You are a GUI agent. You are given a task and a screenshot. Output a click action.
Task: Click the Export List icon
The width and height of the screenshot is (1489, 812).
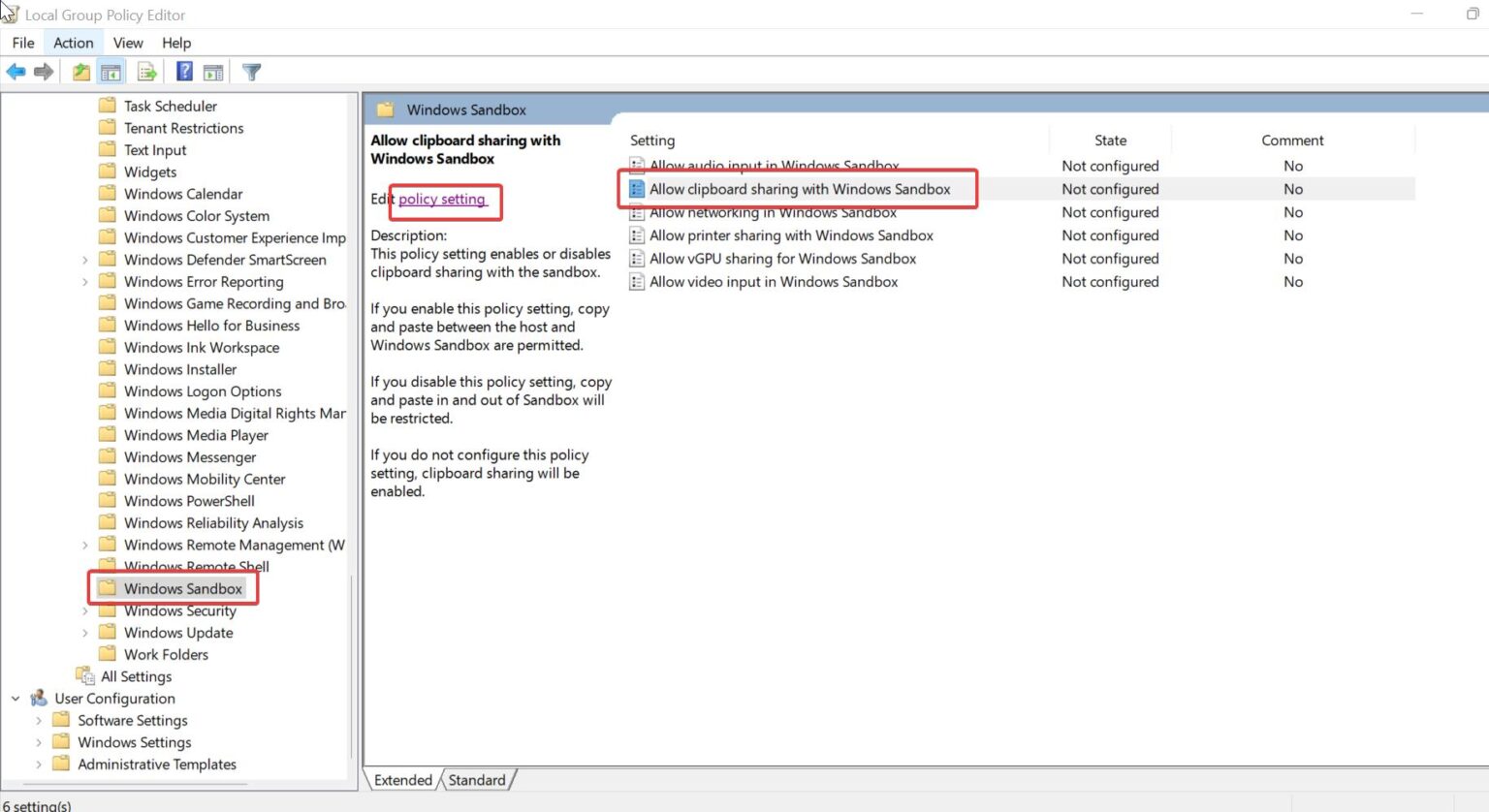pos(146,71)
